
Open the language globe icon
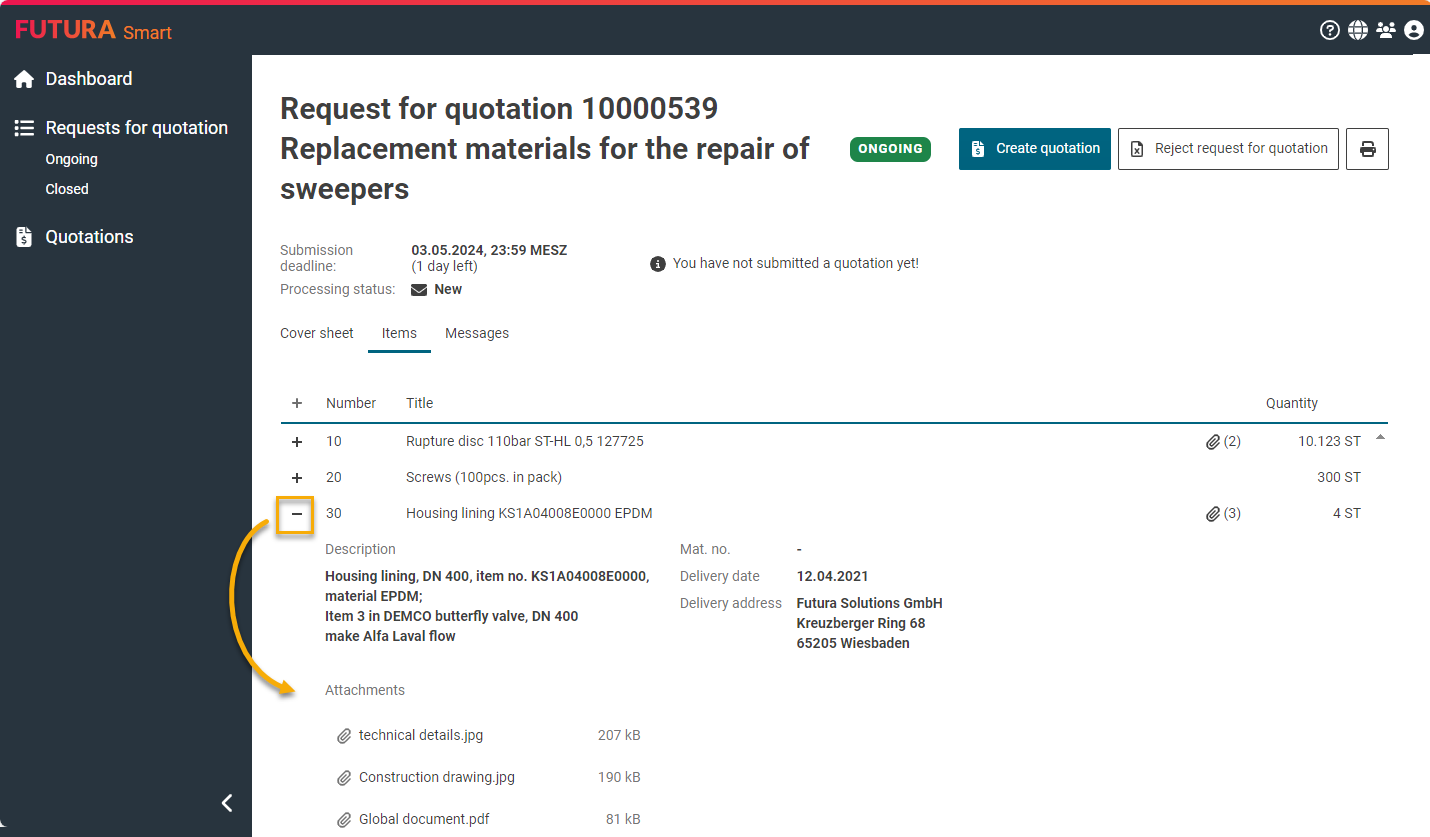tap(1357, 30)
